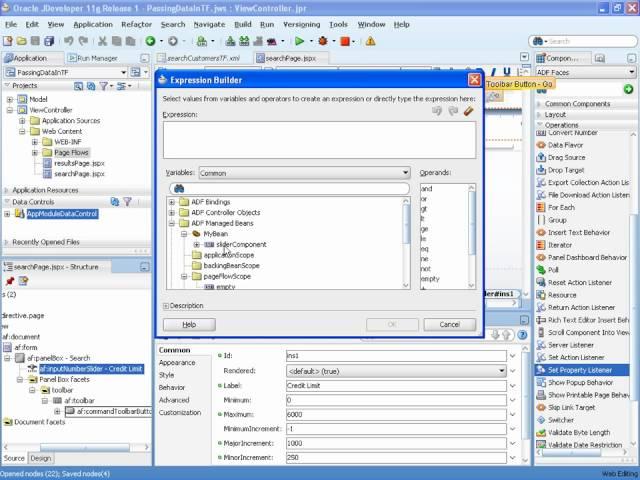Click the filter icon in Data Controls header

[x=127, y=202]
